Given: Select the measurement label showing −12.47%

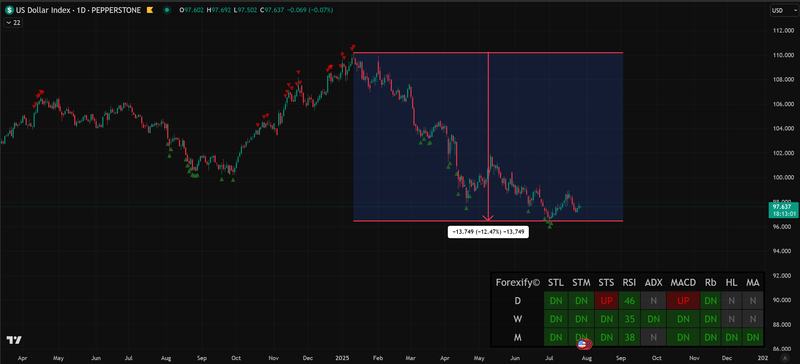Looking at the screenshot, I should pos(488,232).
